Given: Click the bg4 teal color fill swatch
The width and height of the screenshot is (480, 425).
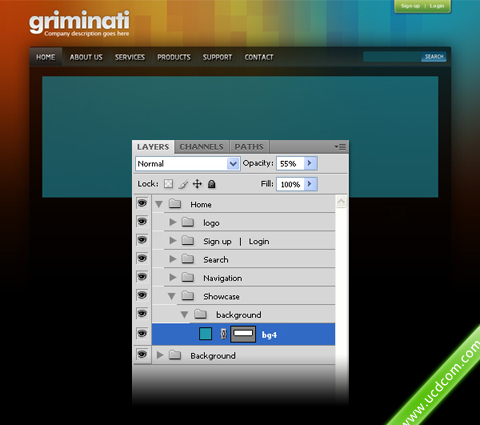Looking at the screenshot, I should point(205,334).
